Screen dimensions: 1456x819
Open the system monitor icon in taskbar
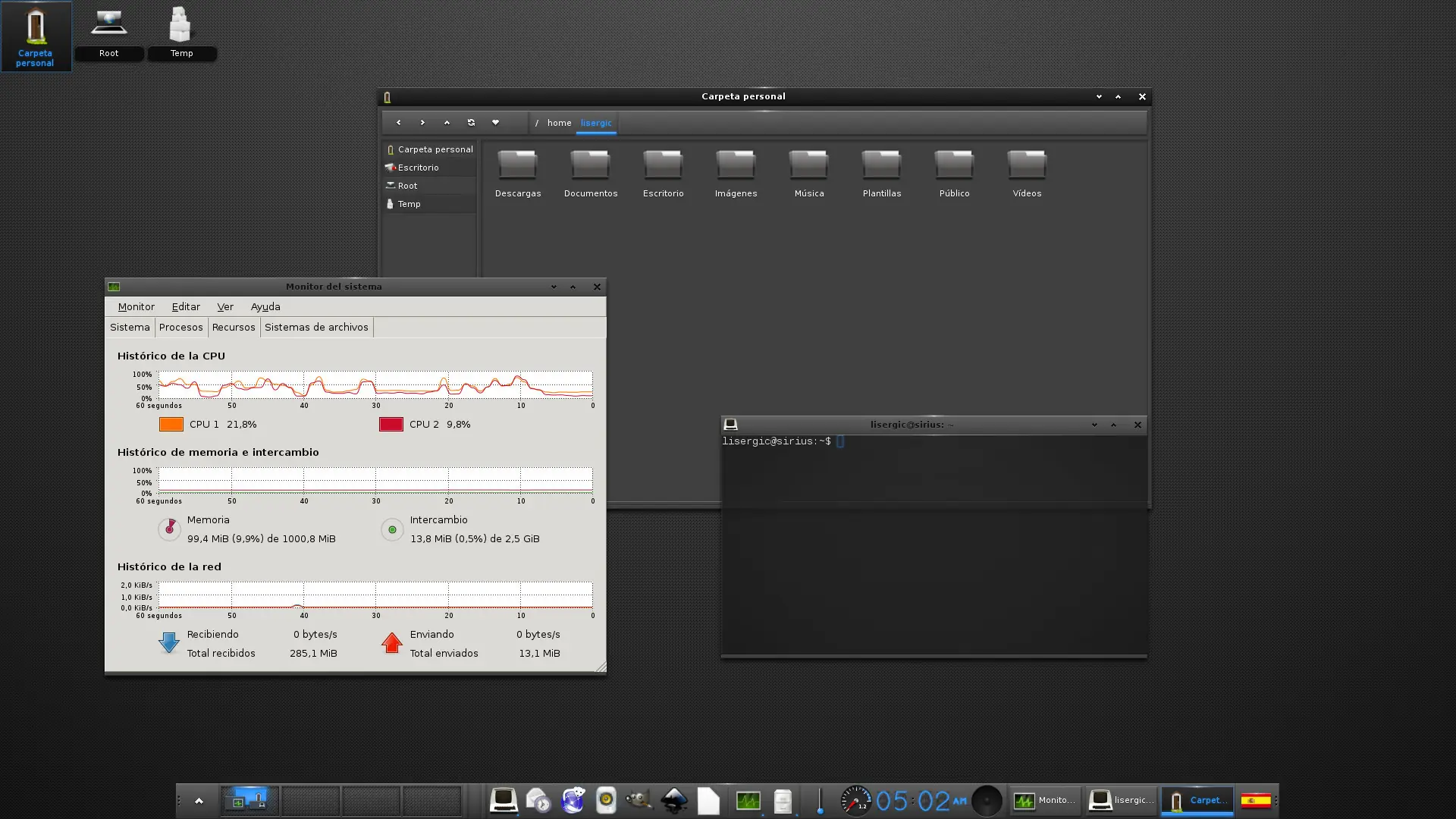(x=748, y=800)
